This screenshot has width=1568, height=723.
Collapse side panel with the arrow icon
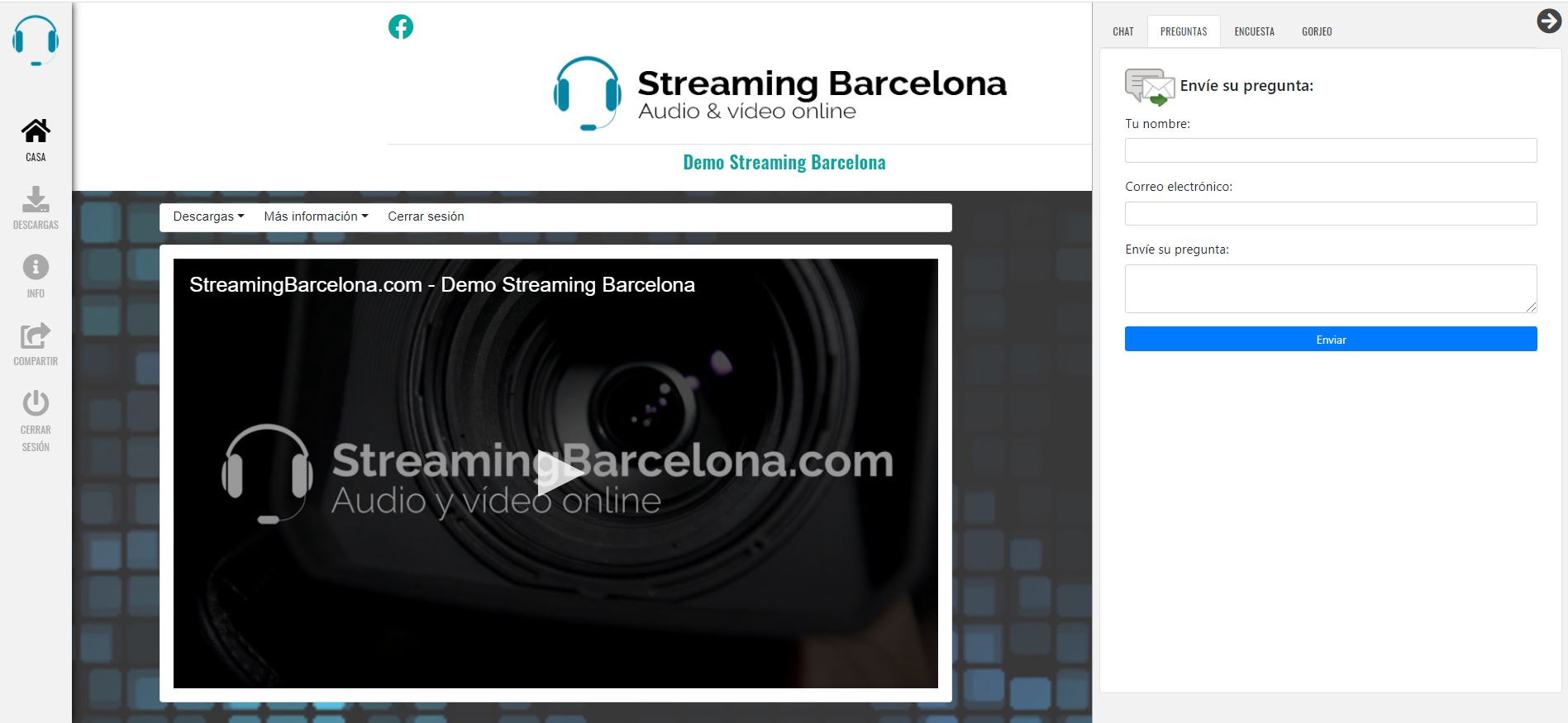[1548, 21]
